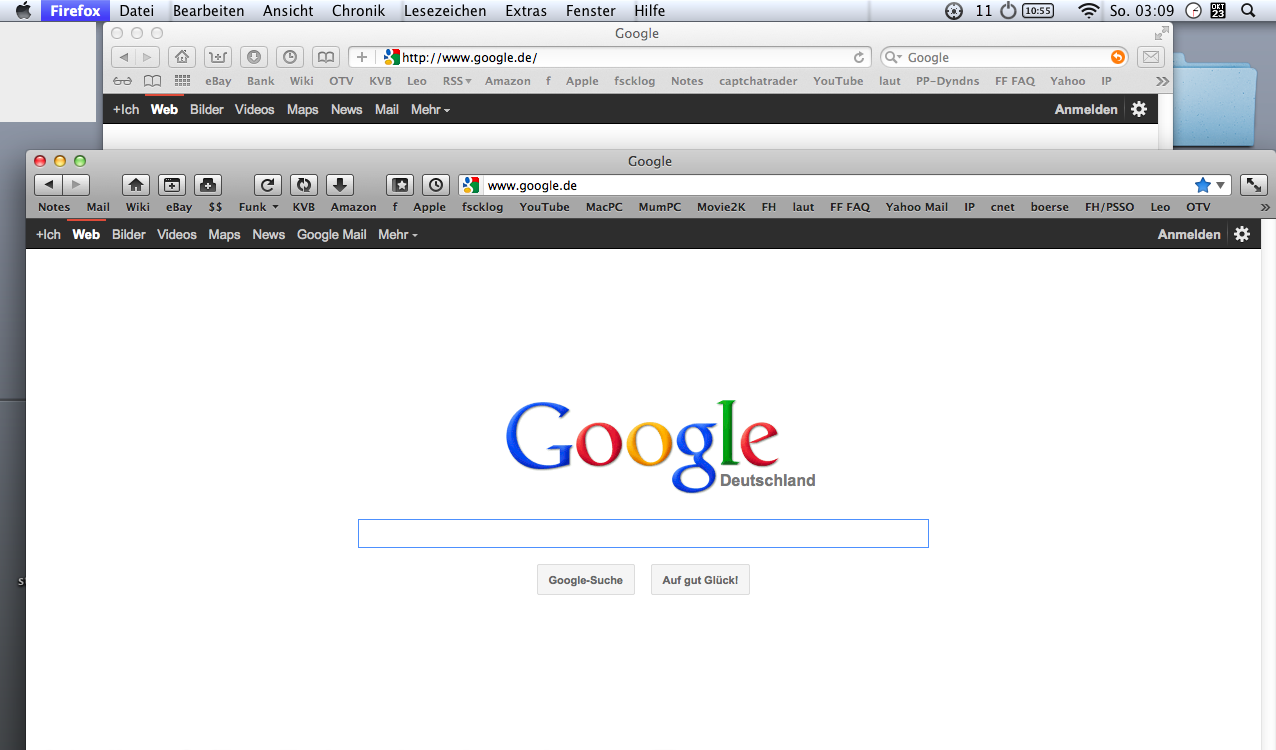
Task: Click Home icon in Safari window toolbar
Action: [181, 57]
